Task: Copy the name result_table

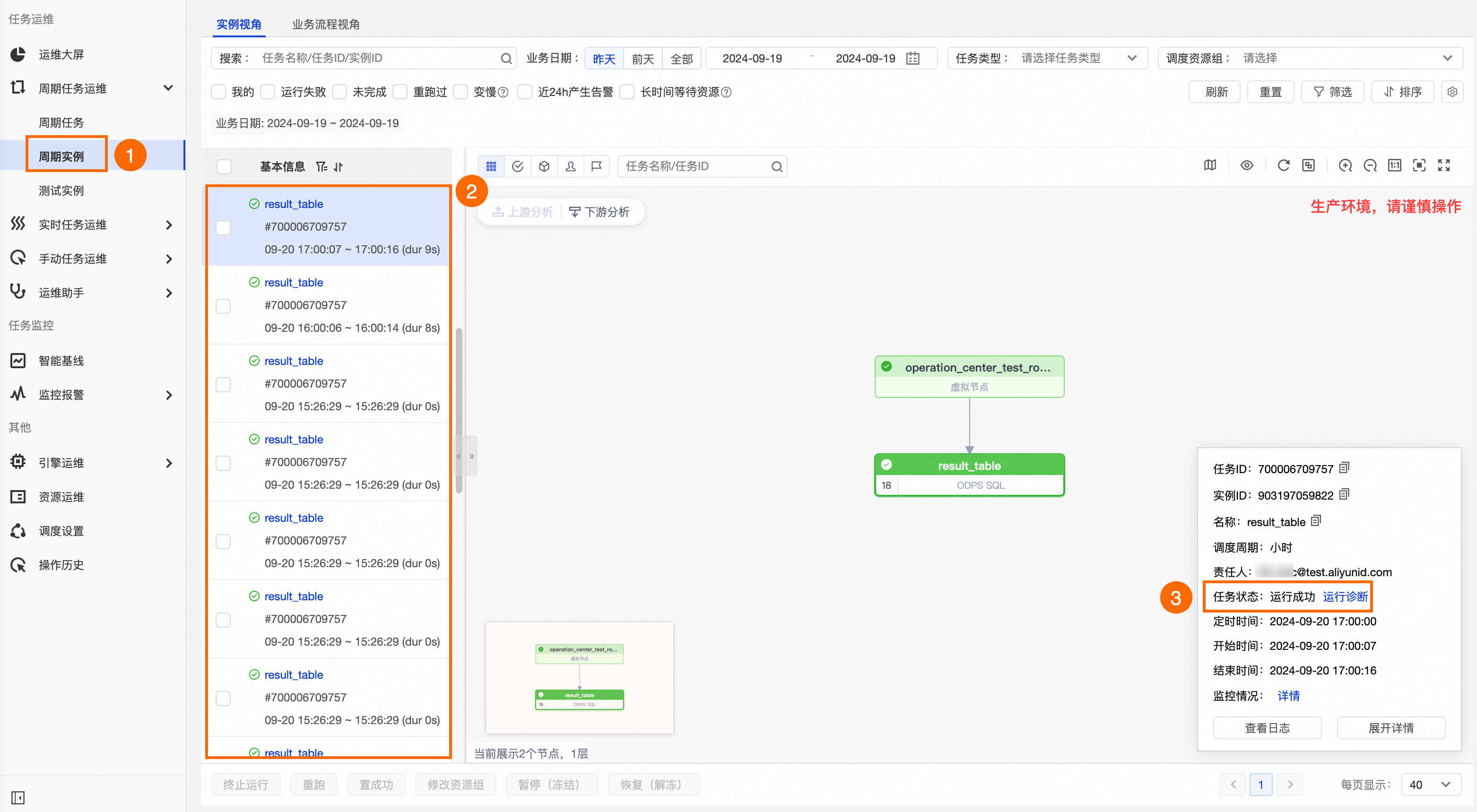Action: pos(1316,521)
